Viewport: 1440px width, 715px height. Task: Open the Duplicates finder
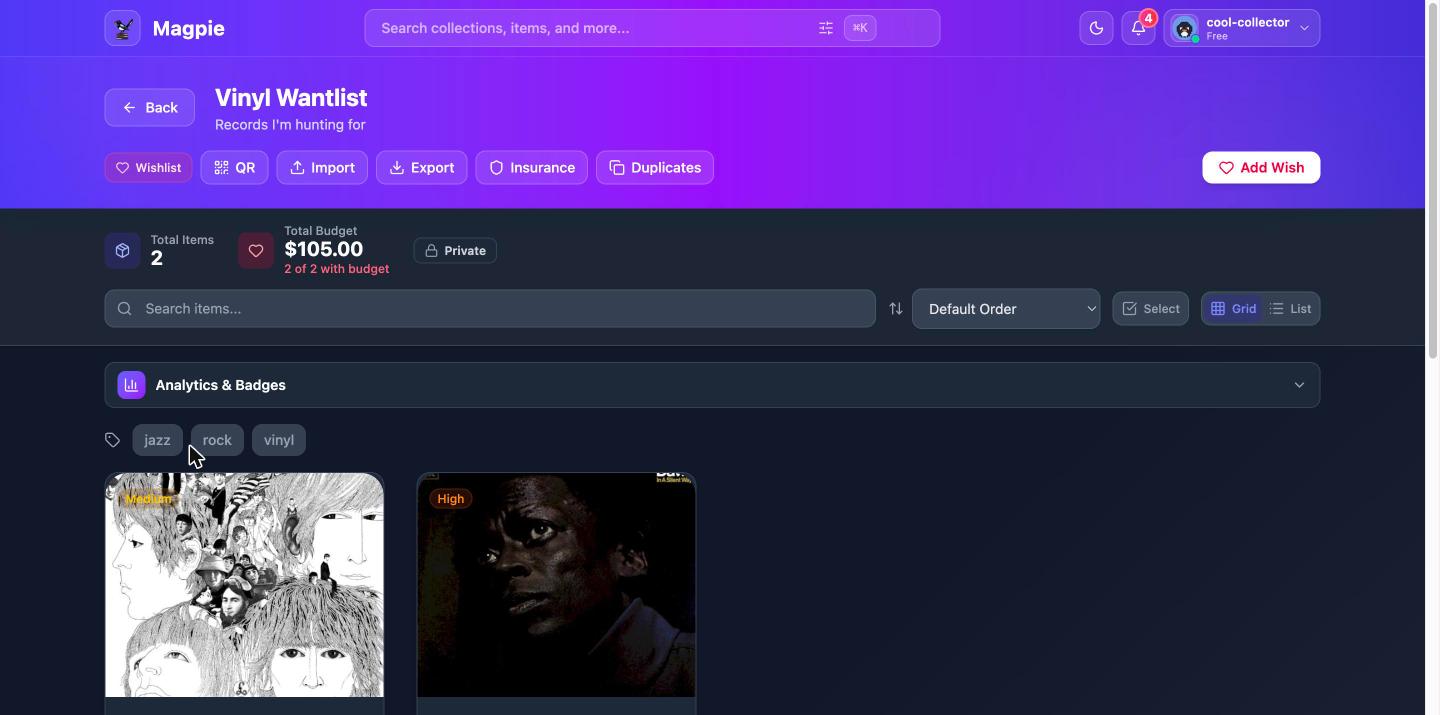tap(655, 168)
